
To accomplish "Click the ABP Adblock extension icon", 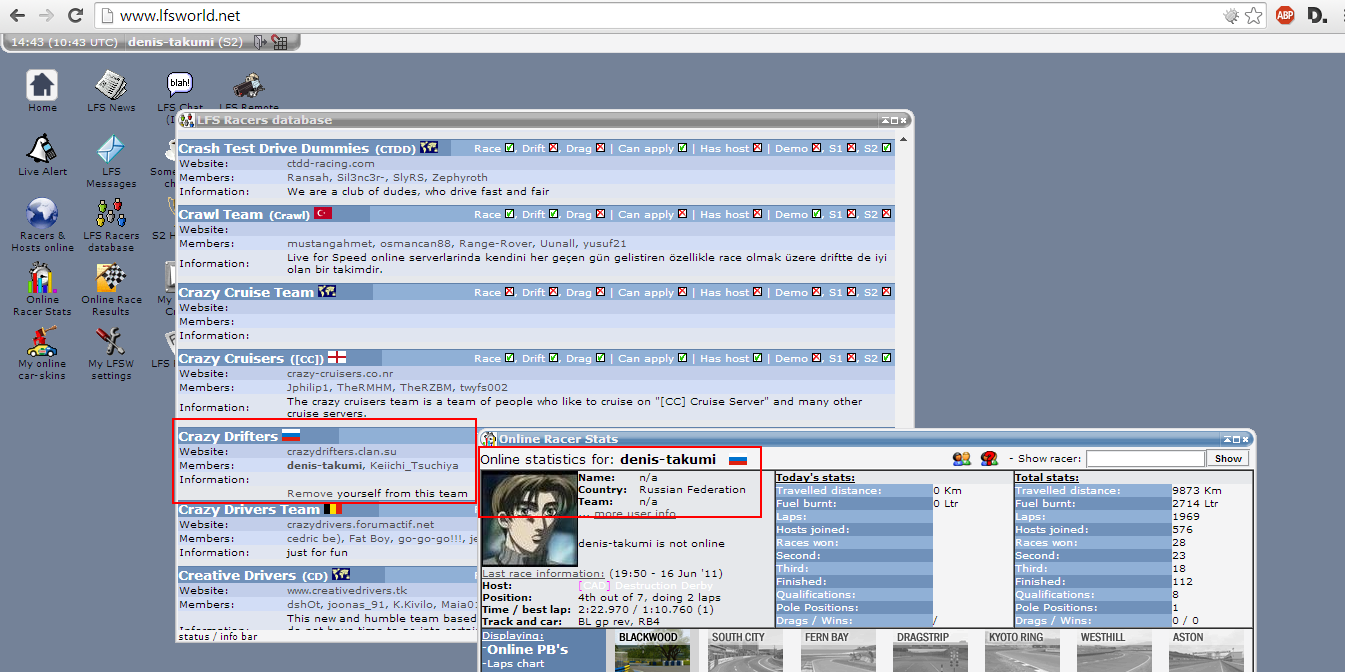I will tap(1285, 15).
